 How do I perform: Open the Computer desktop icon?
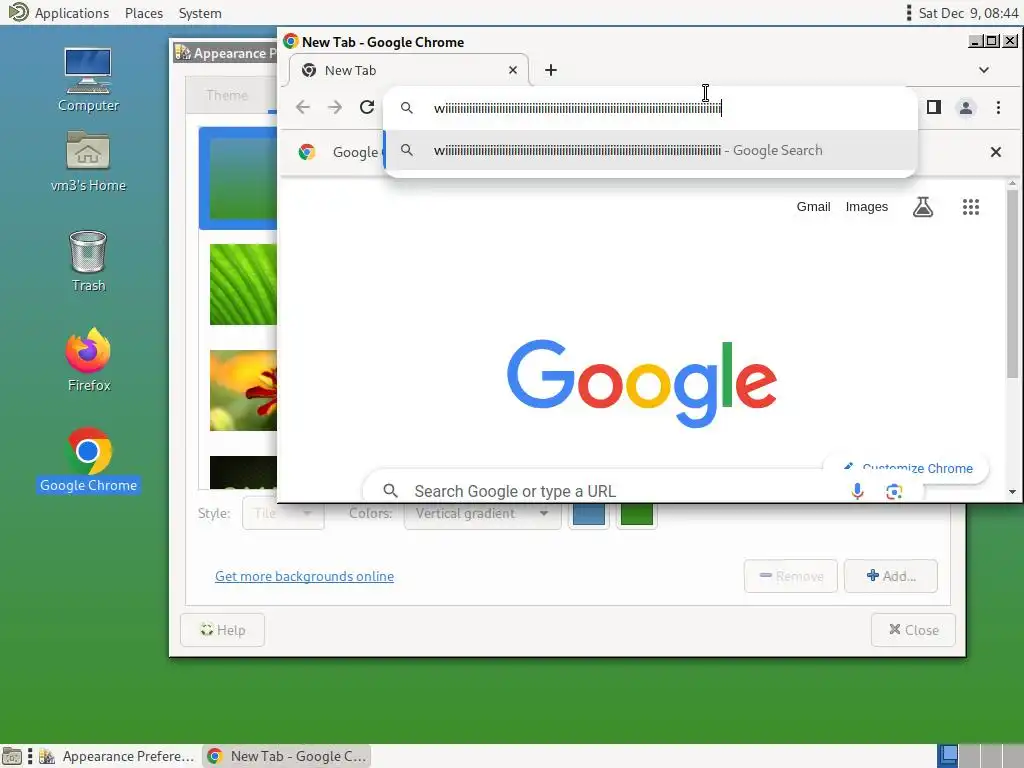click(x=88, y=80)
